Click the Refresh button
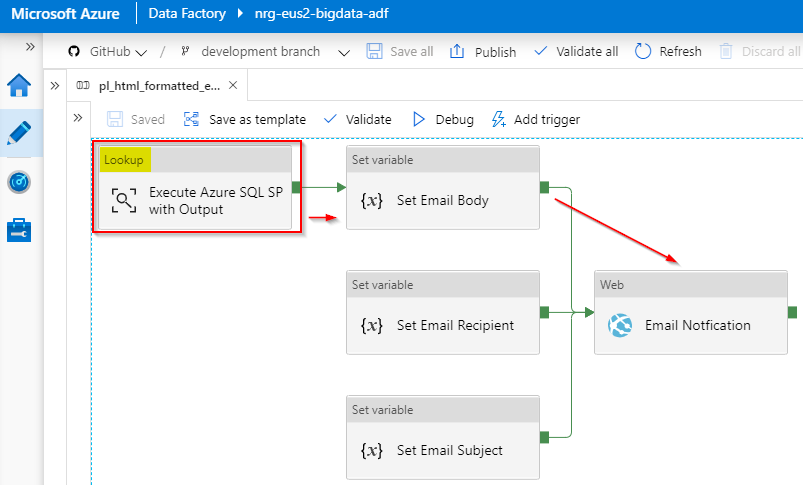 coord(668,51)
